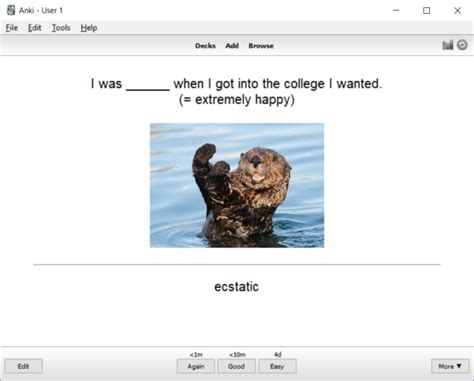
Task: Click the 4d interval label
Action: pos(277,354)
